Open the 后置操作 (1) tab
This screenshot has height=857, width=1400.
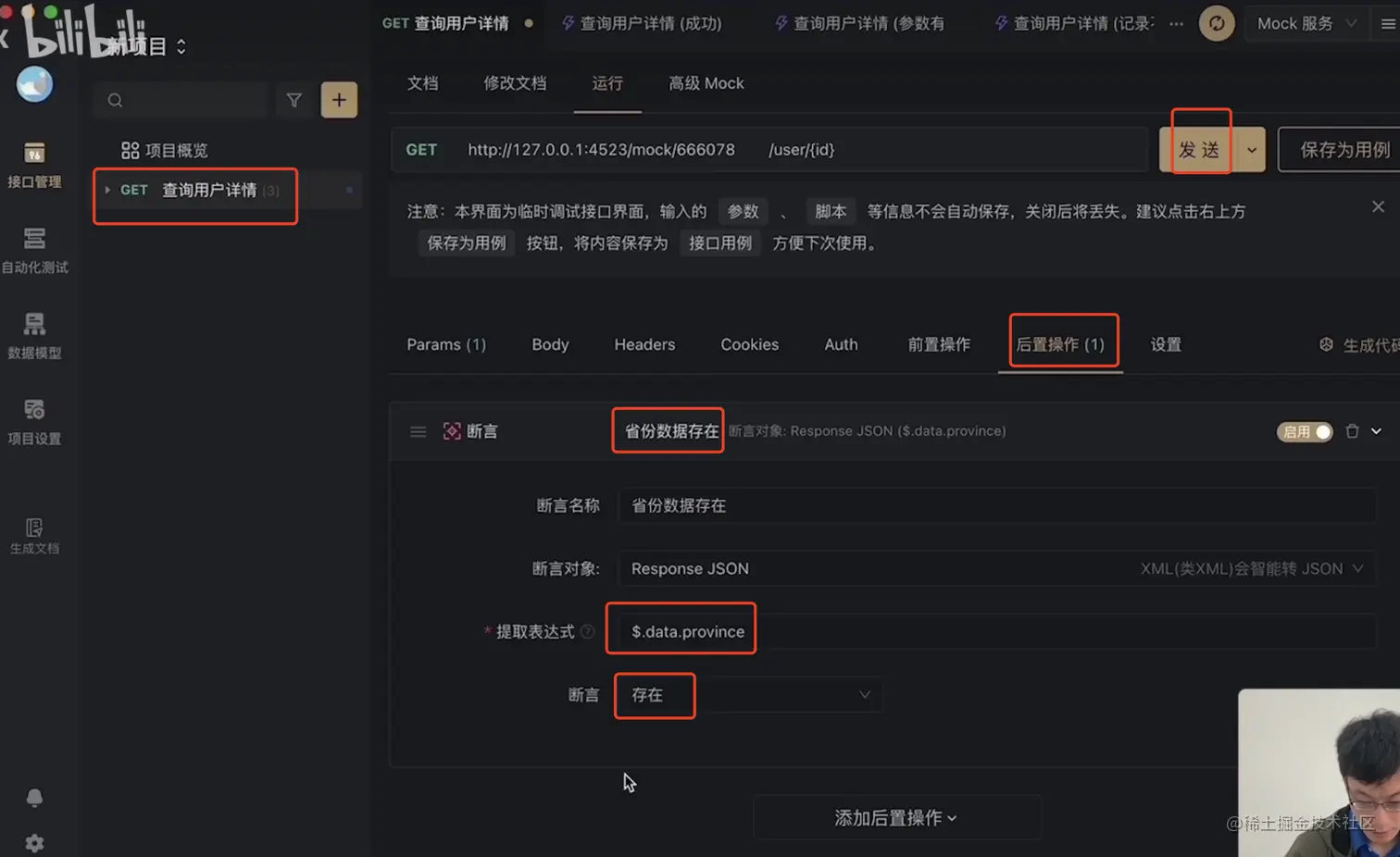click(1060, 344)
